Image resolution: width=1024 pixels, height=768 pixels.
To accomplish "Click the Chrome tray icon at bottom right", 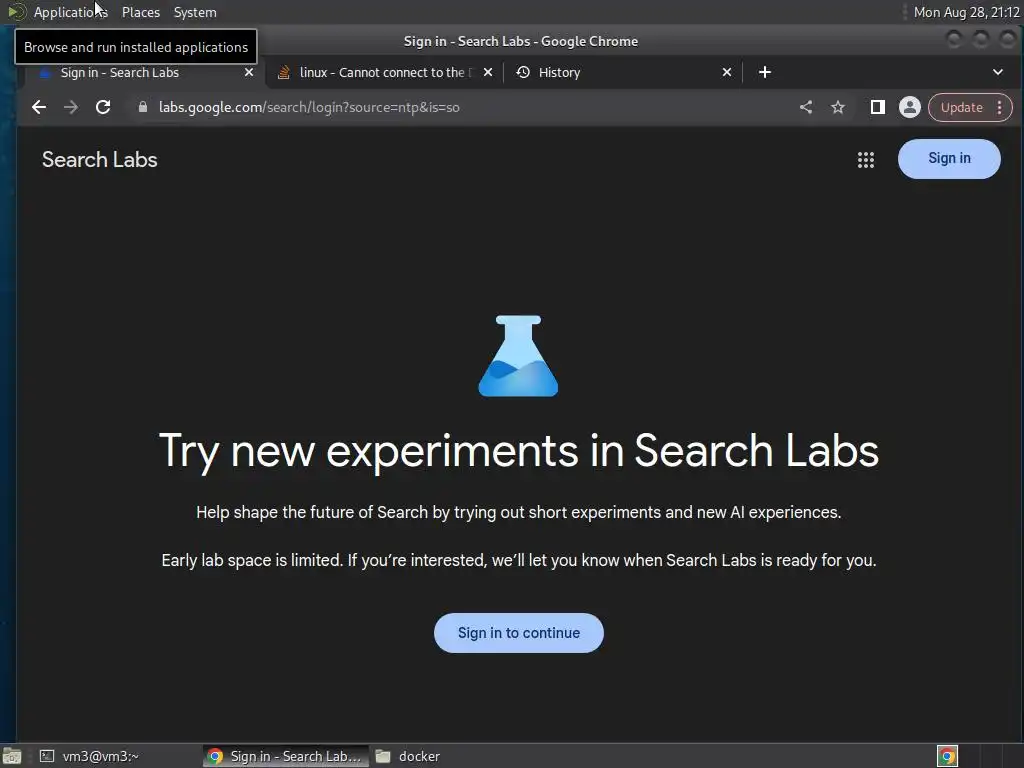I will click(947, 756).
